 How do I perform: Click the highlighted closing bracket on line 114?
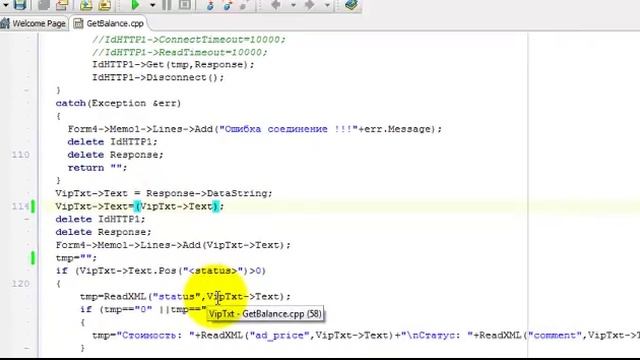point(216,206)
